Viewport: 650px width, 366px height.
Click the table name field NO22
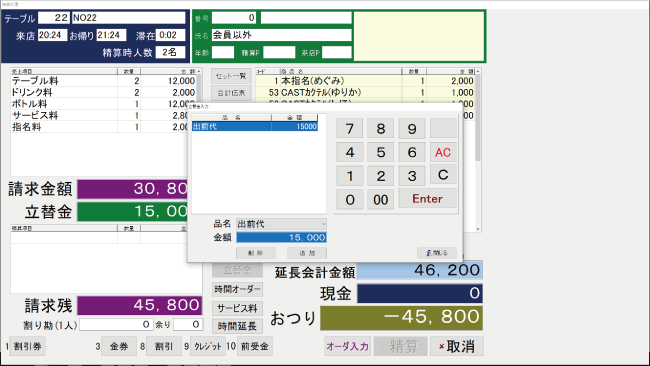(129, 18)
